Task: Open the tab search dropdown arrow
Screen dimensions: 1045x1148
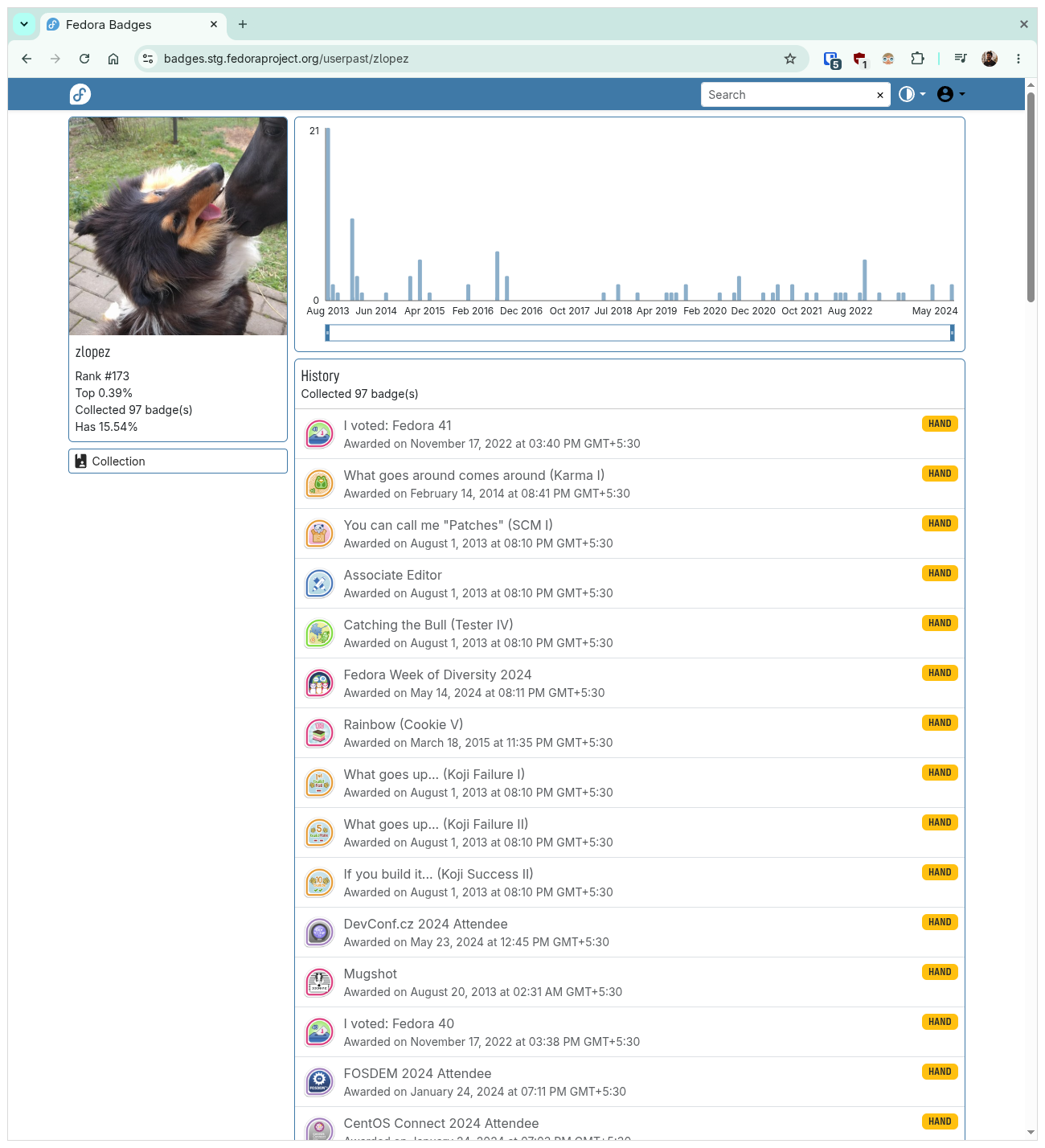Action: (x=24, y=24)
